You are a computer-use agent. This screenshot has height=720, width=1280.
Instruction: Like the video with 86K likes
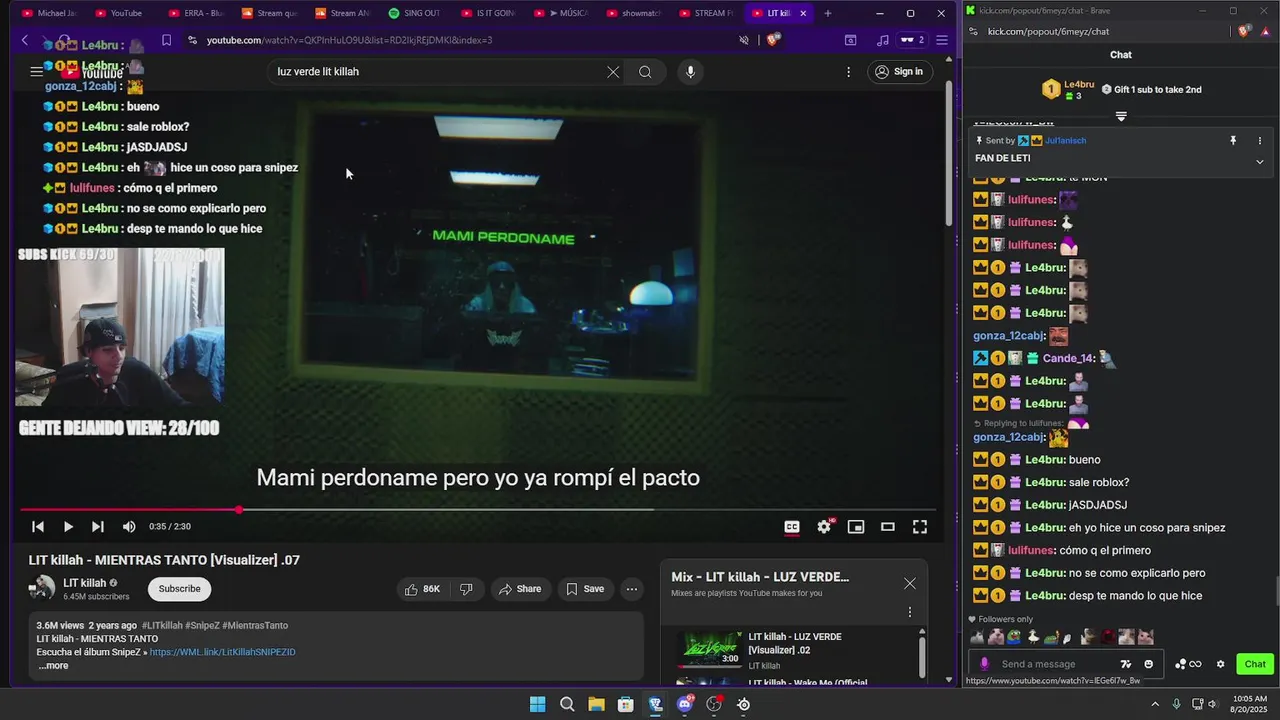(422, 589)
